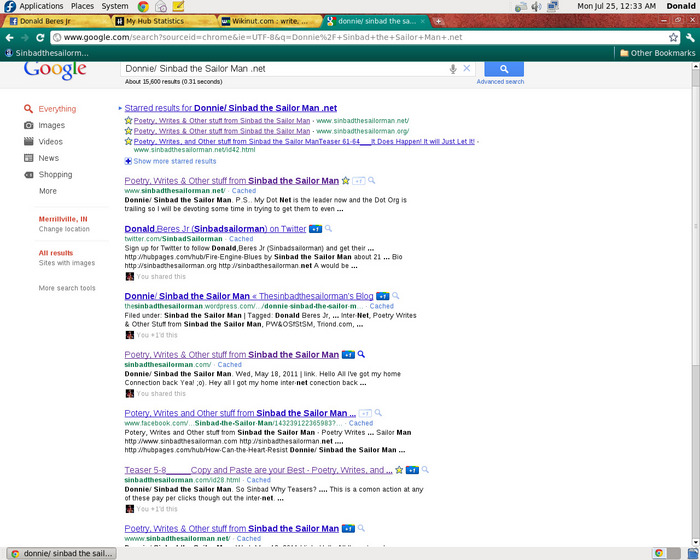This screenshot has height=560, width=700.
Task: Reload the page with the refresh icon
Action: 40,38
